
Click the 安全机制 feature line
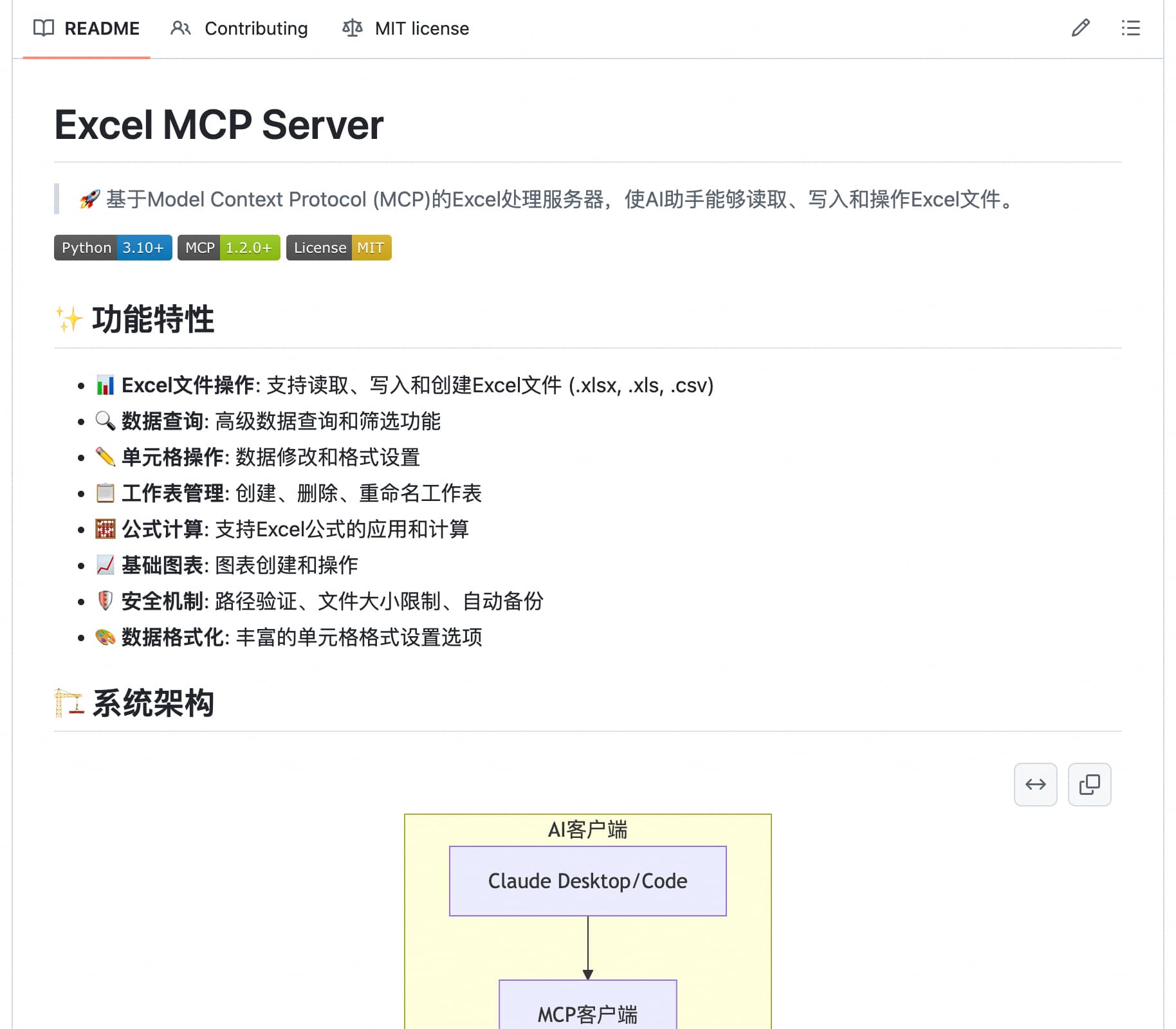320,601
